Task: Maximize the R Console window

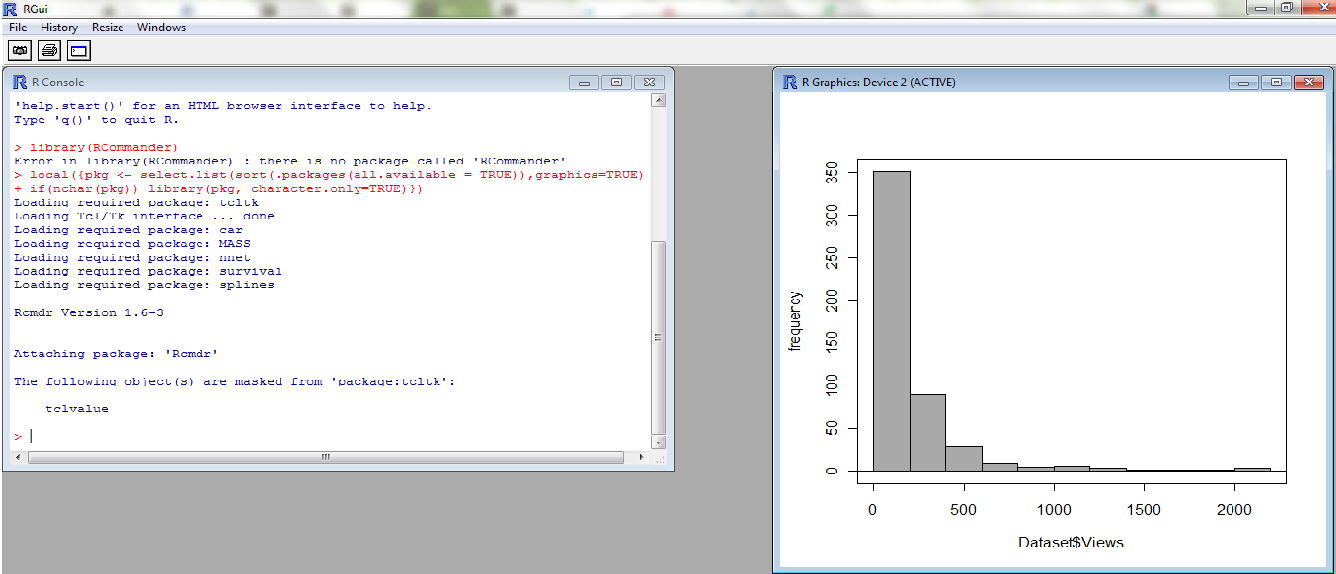Action: (x=616, y=82)
